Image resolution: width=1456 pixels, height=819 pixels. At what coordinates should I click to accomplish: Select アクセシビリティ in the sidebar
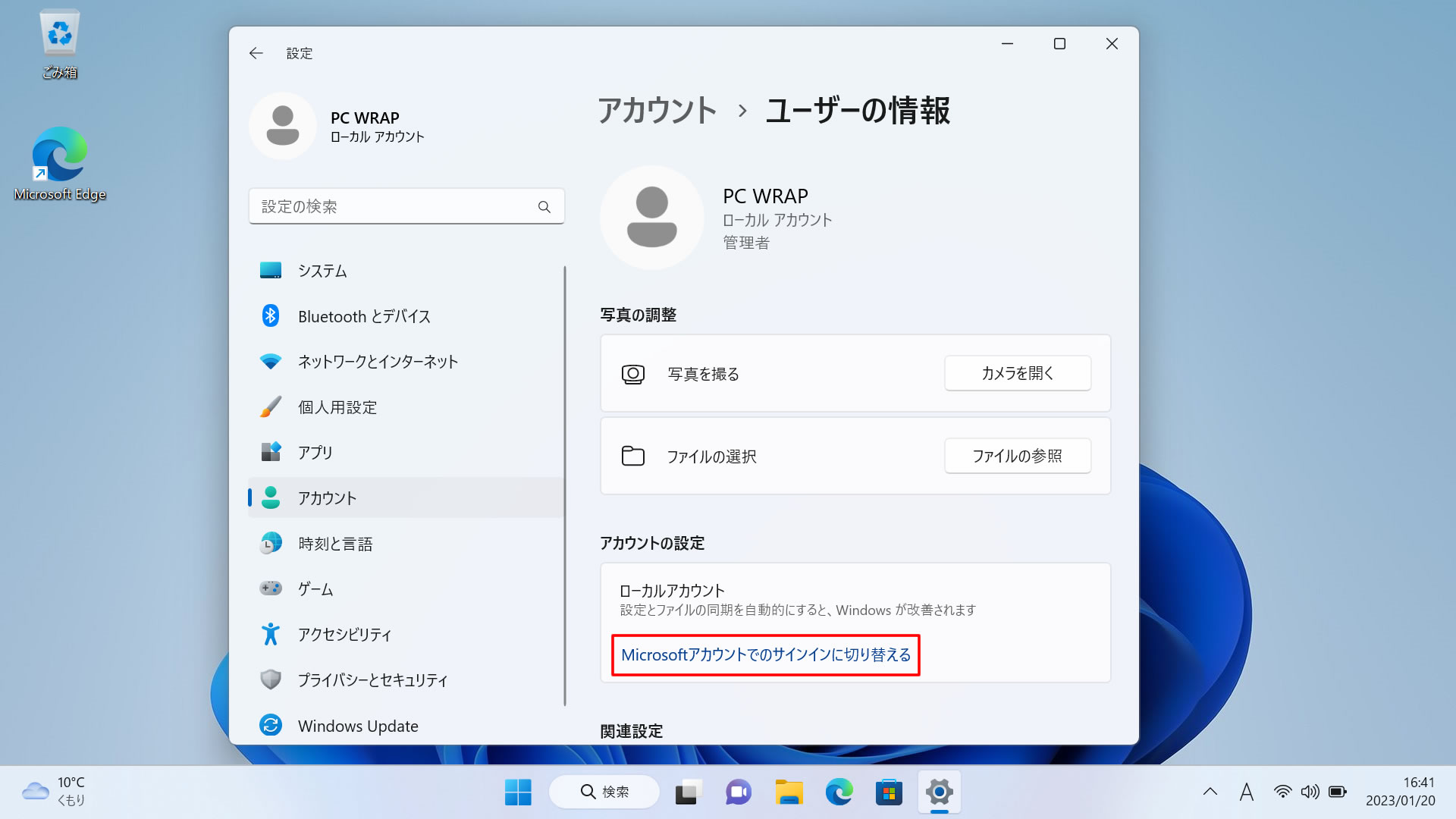tap(406, 635)
